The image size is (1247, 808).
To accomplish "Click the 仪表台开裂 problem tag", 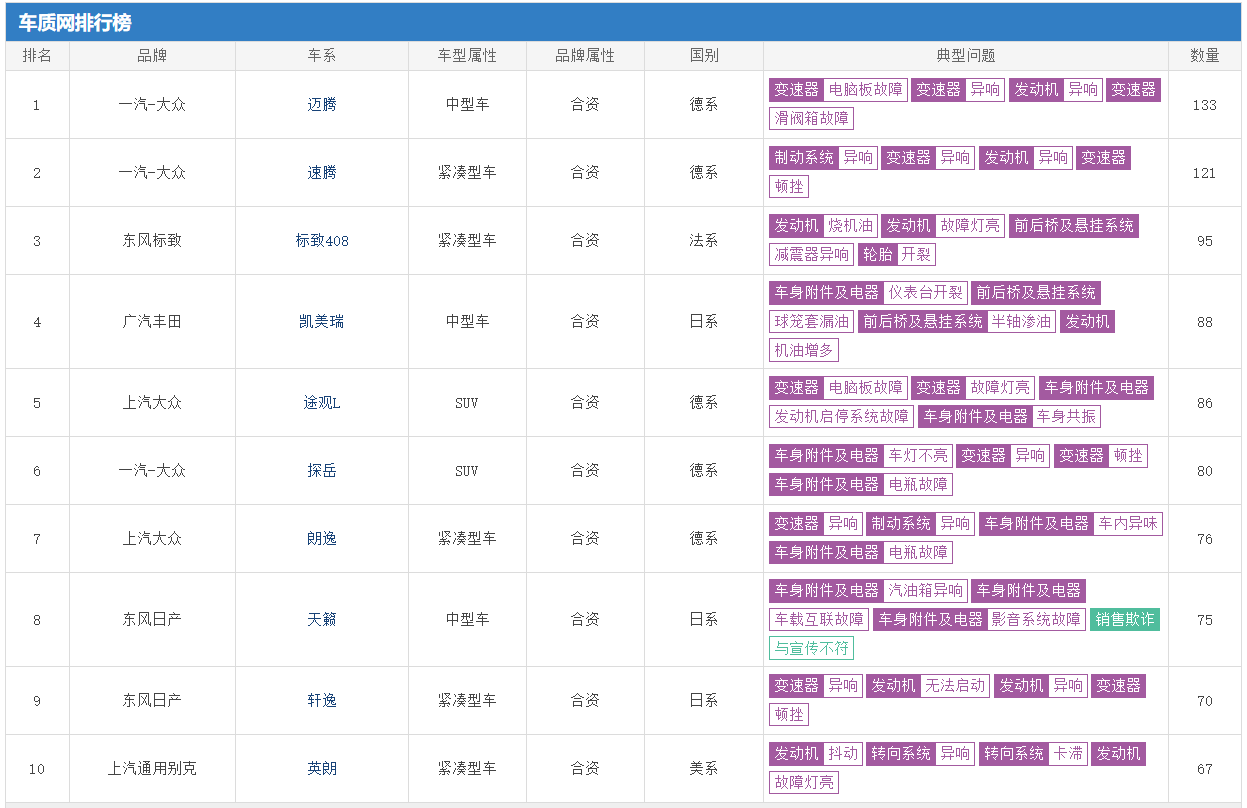I will tap(925, 293).
